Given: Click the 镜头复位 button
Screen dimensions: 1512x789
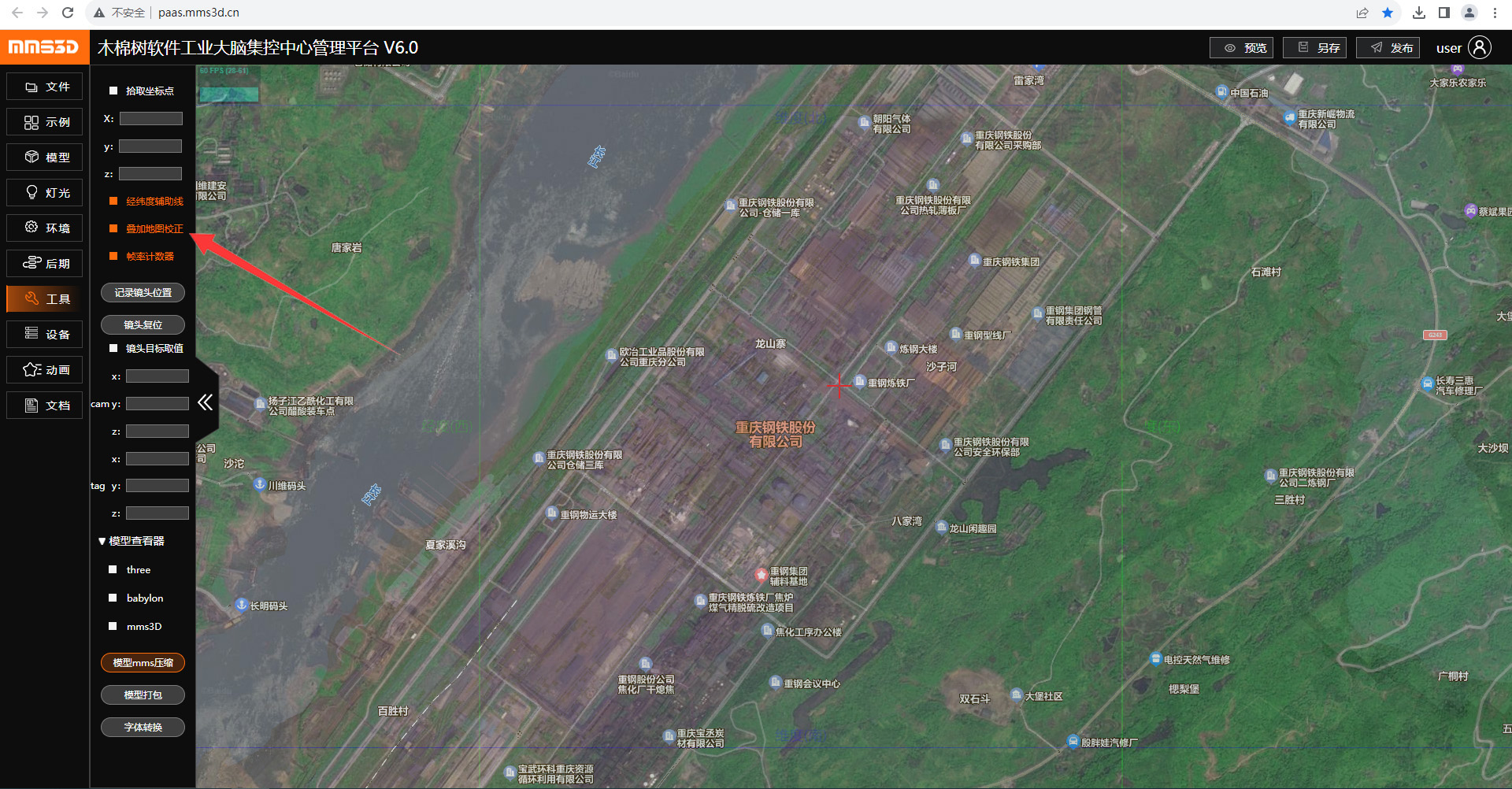Looking at the screenshot, I should tap(143, 324).
